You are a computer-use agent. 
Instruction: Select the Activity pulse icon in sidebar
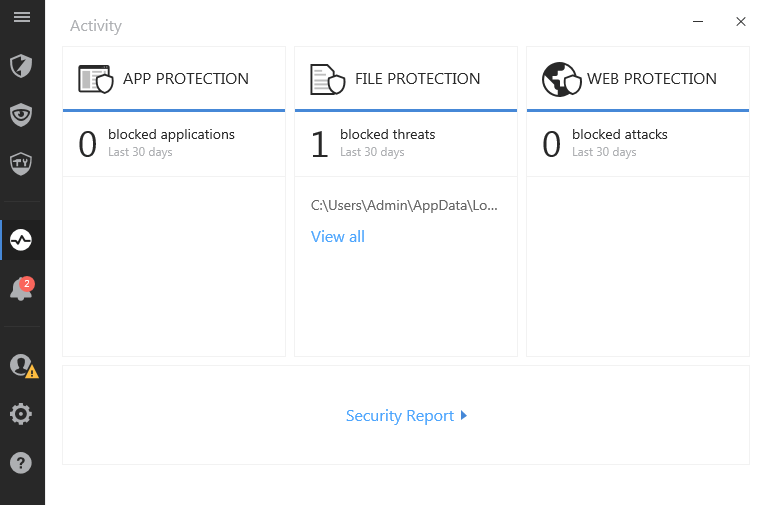pos(22,240)
